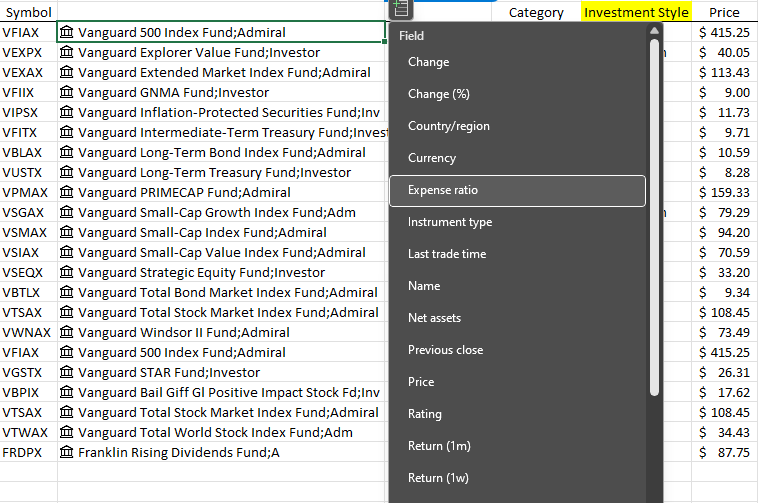Select Currency field
The image size is (758, 503).
[x=517, y=158]
